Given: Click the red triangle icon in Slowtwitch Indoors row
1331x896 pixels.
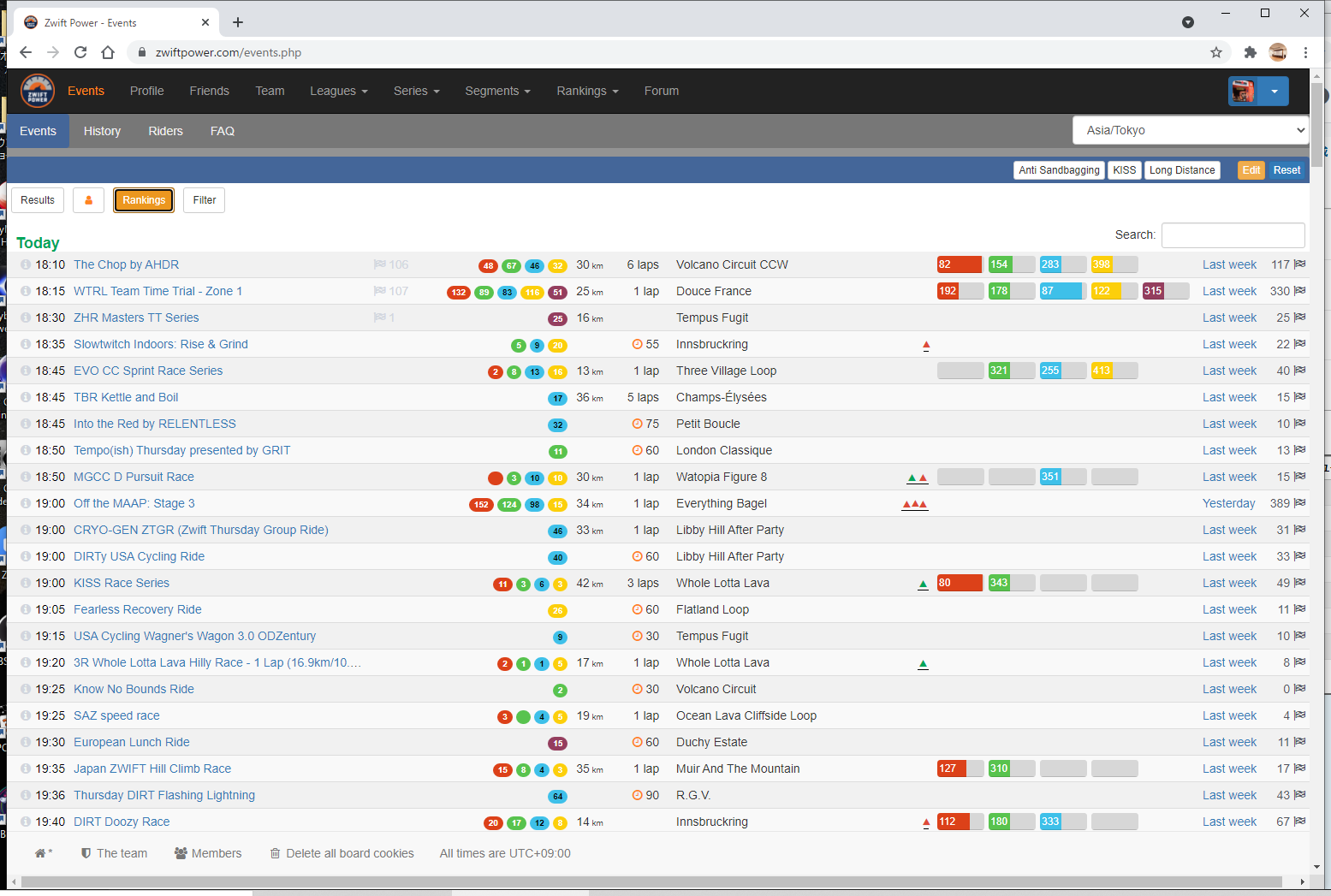Looking at the screenshot, I should (926, 345).
